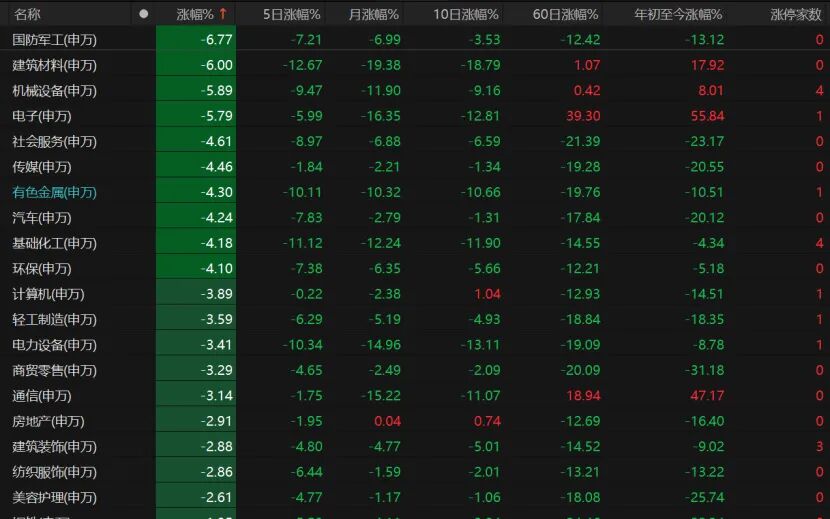Select the 10日涨幅% column header
Viewport: 830px width, 519px height.
pos(466,14)
